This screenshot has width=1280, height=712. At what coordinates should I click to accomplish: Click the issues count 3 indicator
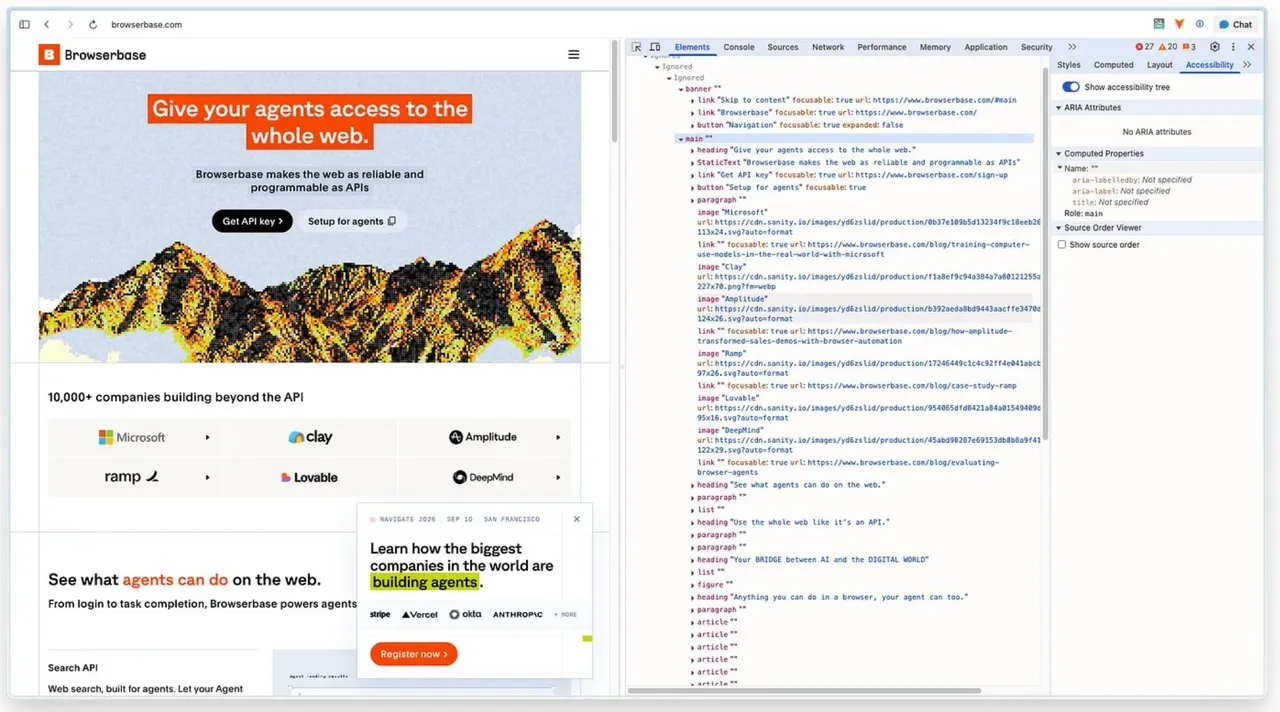1189,47
